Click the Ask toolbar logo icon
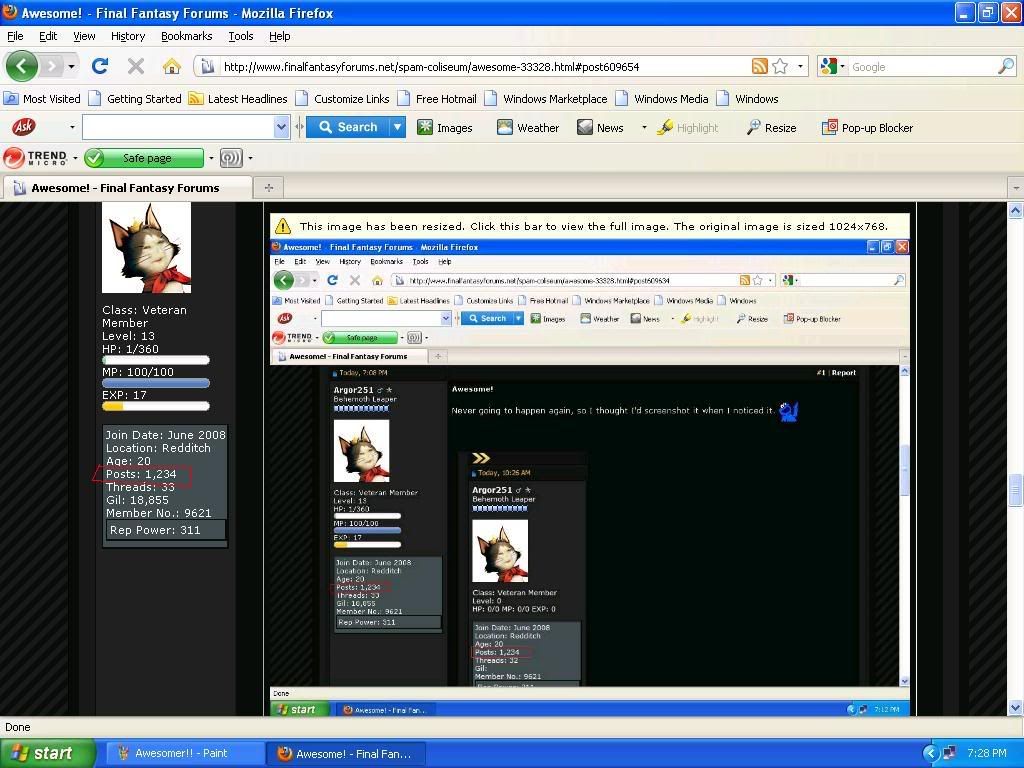This screenshot has height=768, width=1024. tap(23, 128)
